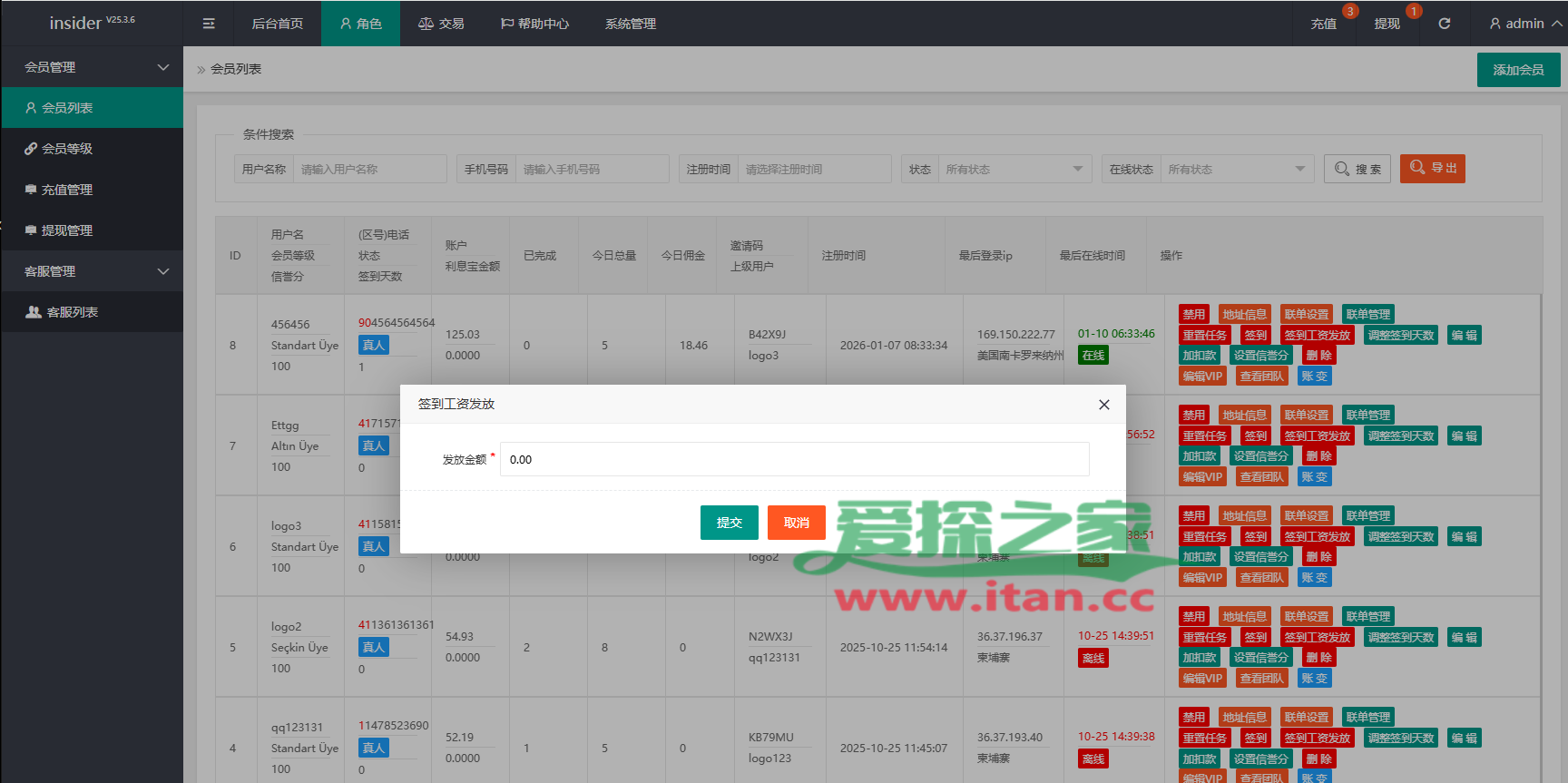Click the refresh icon in top bar
This screenshot has height=783, width=1568.
tap(1444, 24)
